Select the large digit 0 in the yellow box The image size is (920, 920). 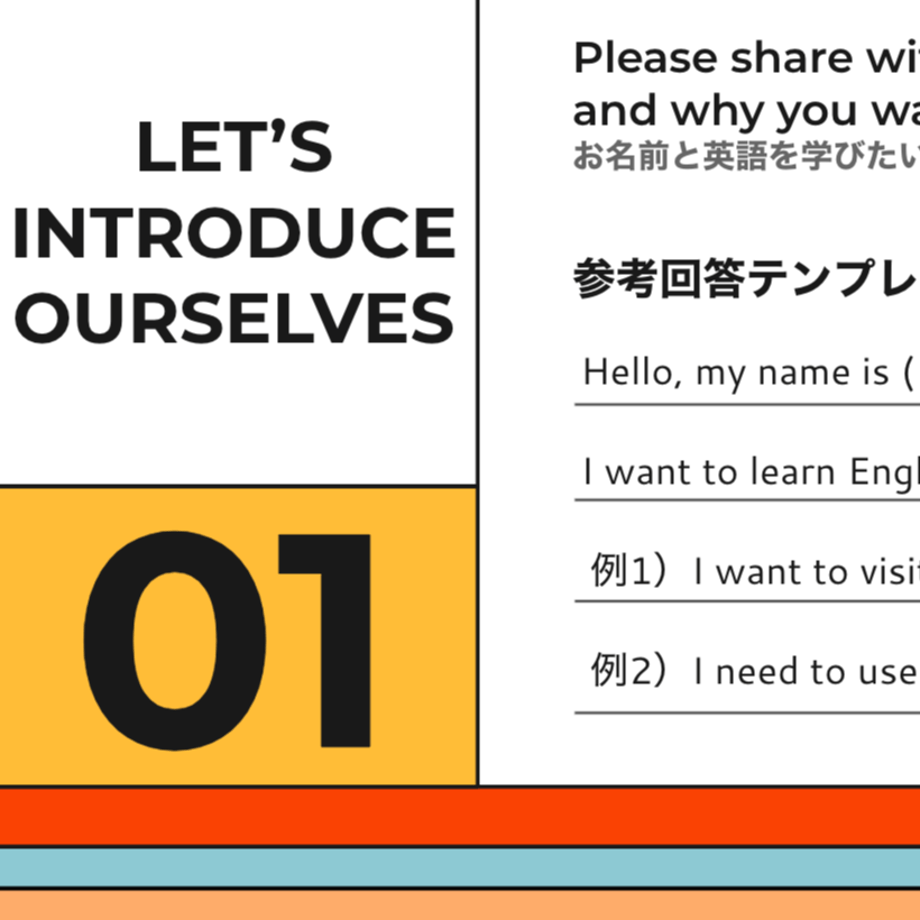tap(174, 641)
